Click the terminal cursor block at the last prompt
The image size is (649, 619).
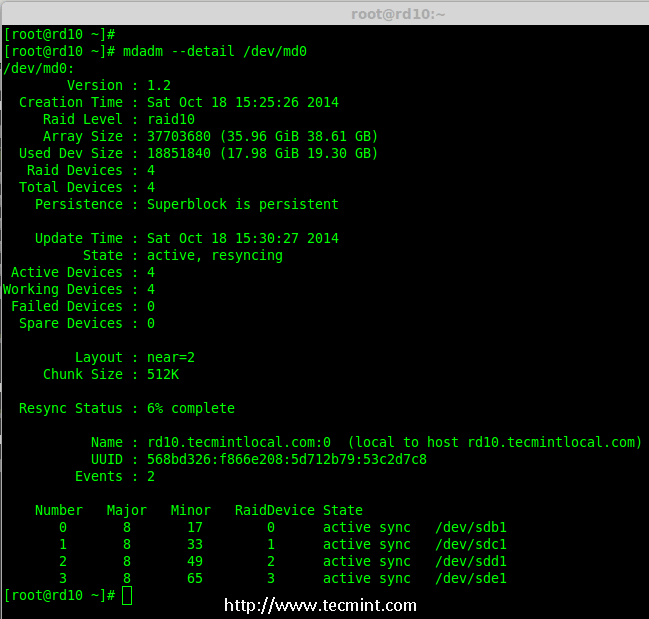point(127,596)
